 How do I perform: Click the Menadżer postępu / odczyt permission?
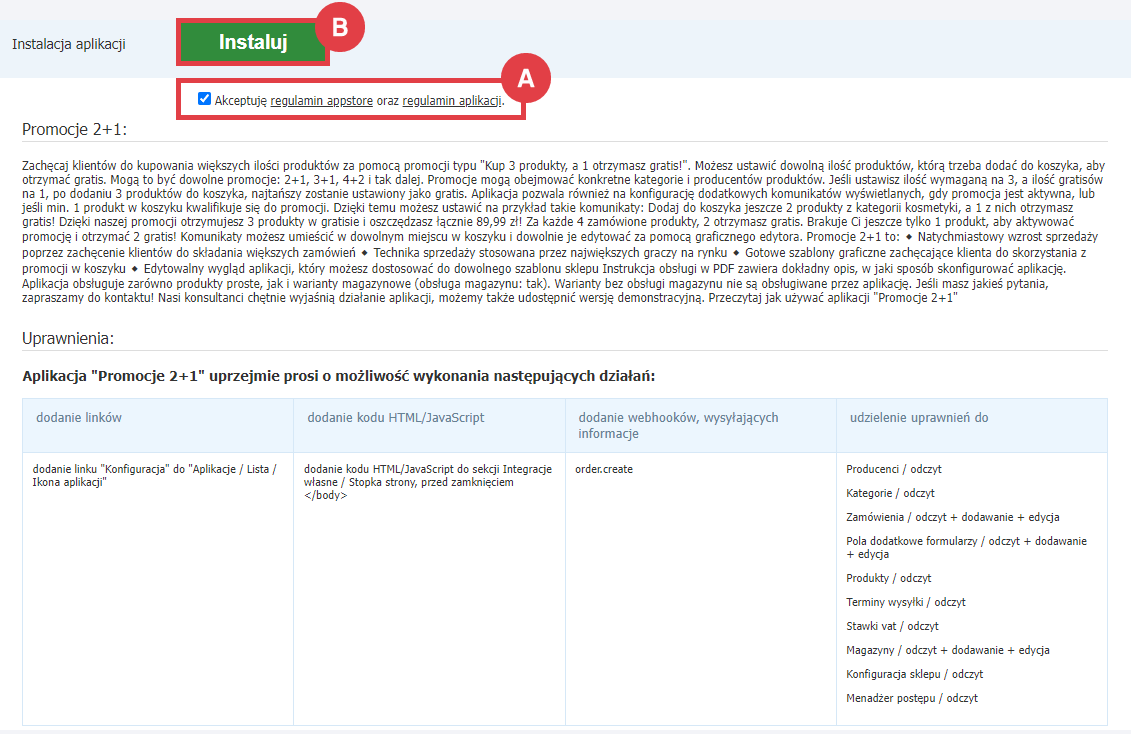click(x=911, y=698)
